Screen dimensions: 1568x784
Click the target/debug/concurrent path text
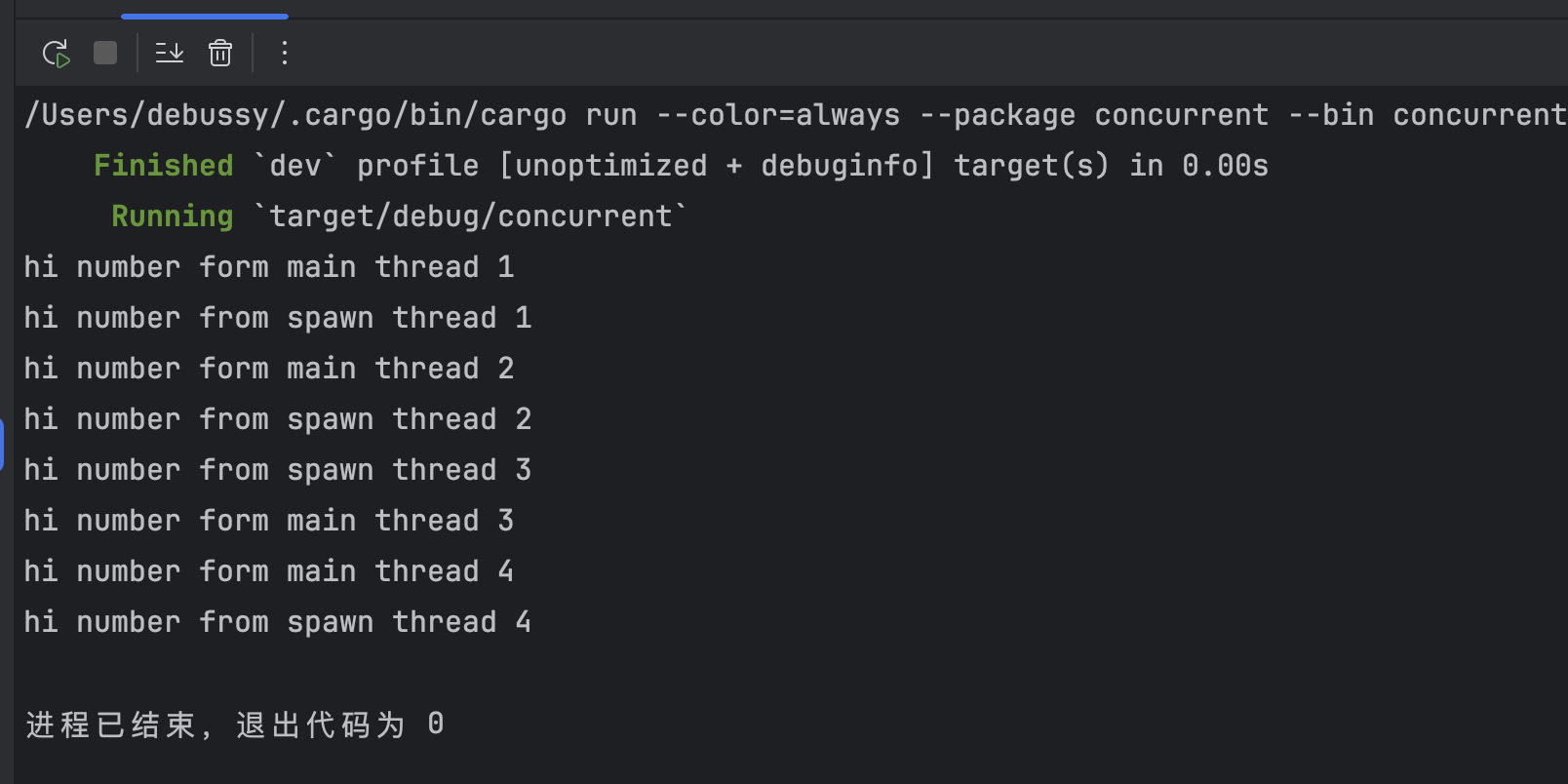point(470,216)
